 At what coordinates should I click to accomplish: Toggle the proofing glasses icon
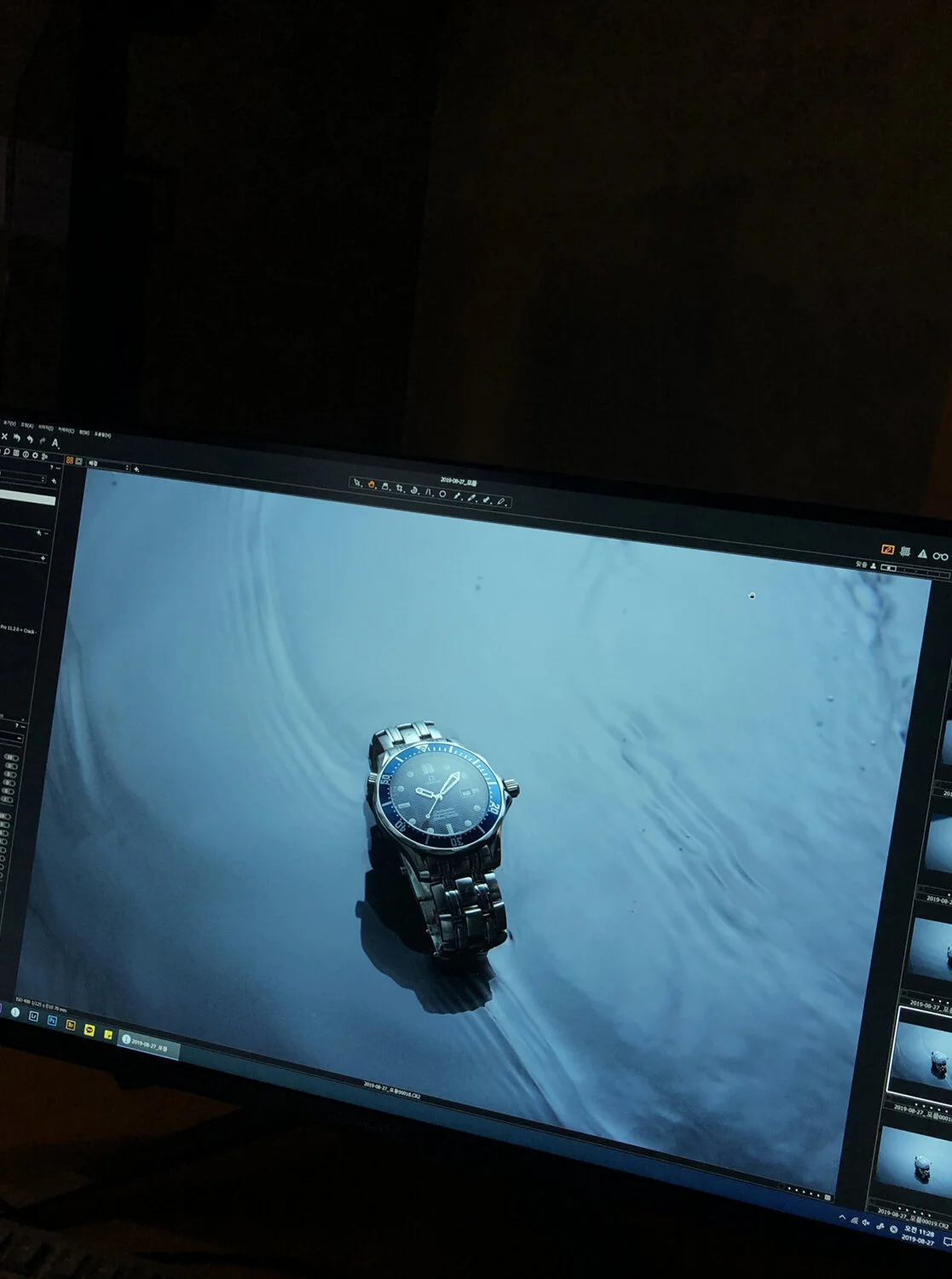click(x=941, y=557)
